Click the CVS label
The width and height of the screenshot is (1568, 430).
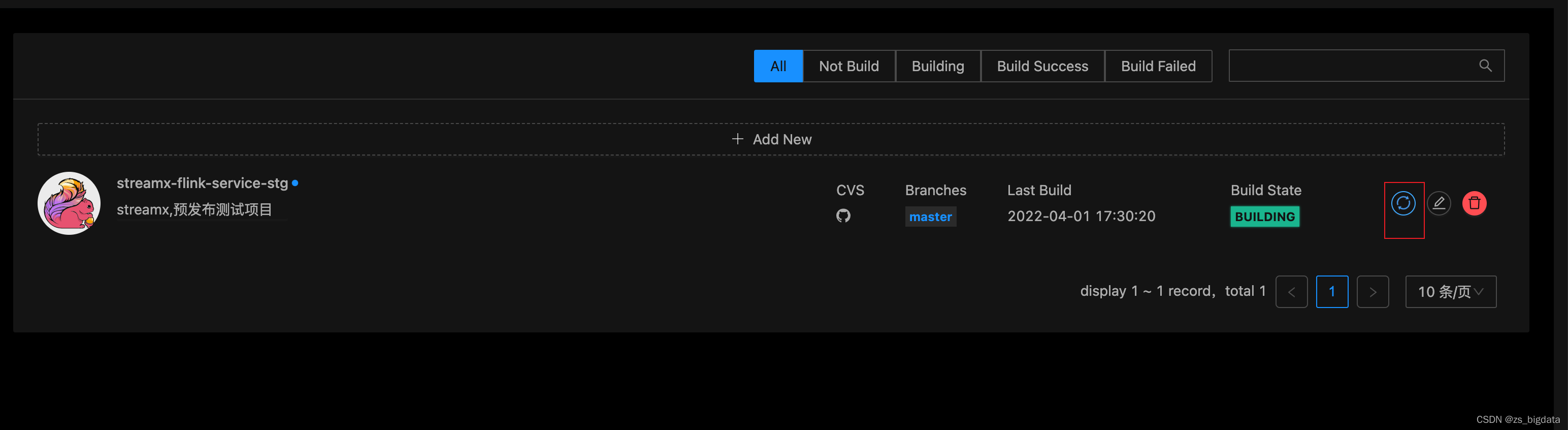(x=850, y=190)
